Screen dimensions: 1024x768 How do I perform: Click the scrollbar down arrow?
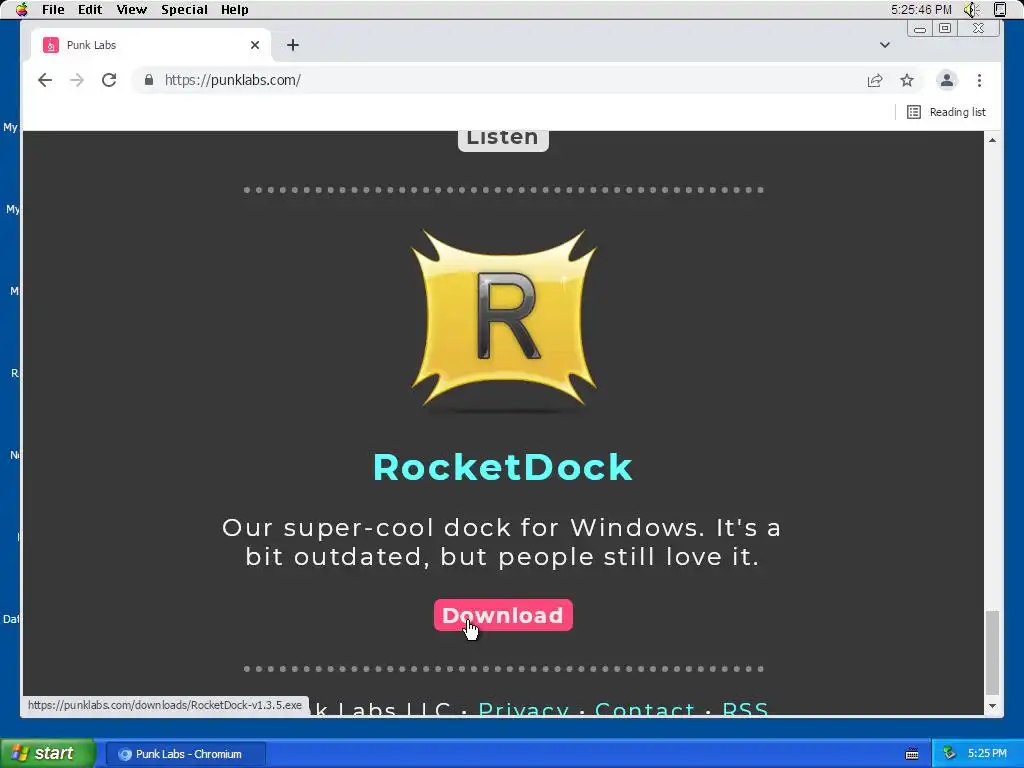pos(993,706)
